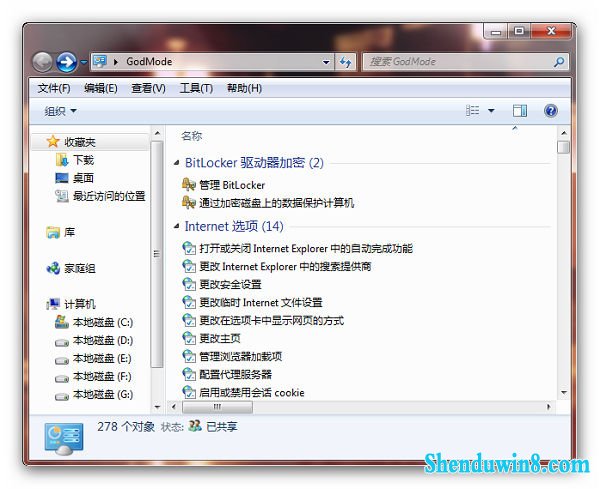The height and width of the screenshot is (489, 600).
Task: Open 最近访问的位置
Action: click(x=109, y=196)
